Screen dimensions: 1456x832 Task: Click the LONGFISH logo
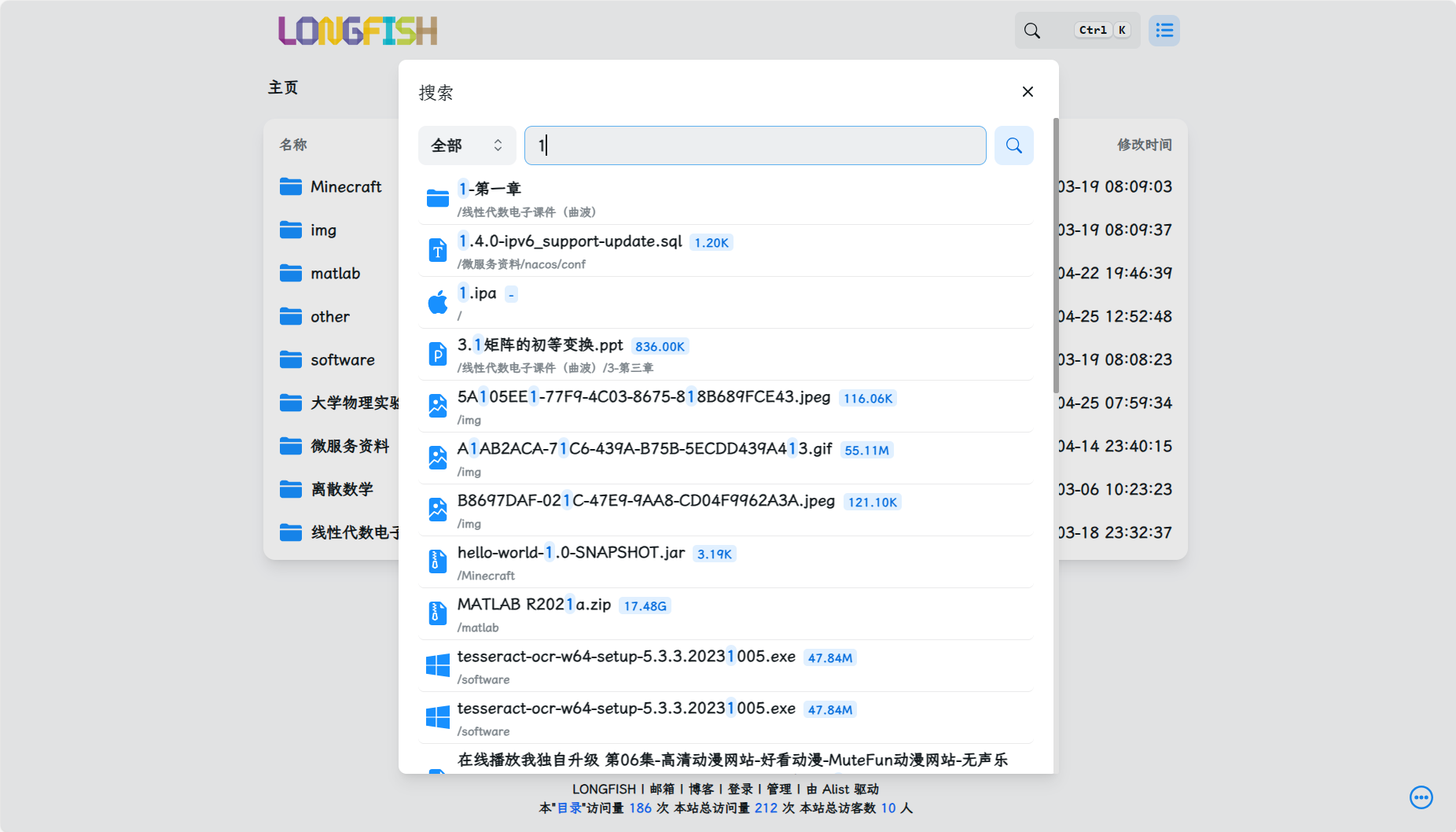click(358, 31)
